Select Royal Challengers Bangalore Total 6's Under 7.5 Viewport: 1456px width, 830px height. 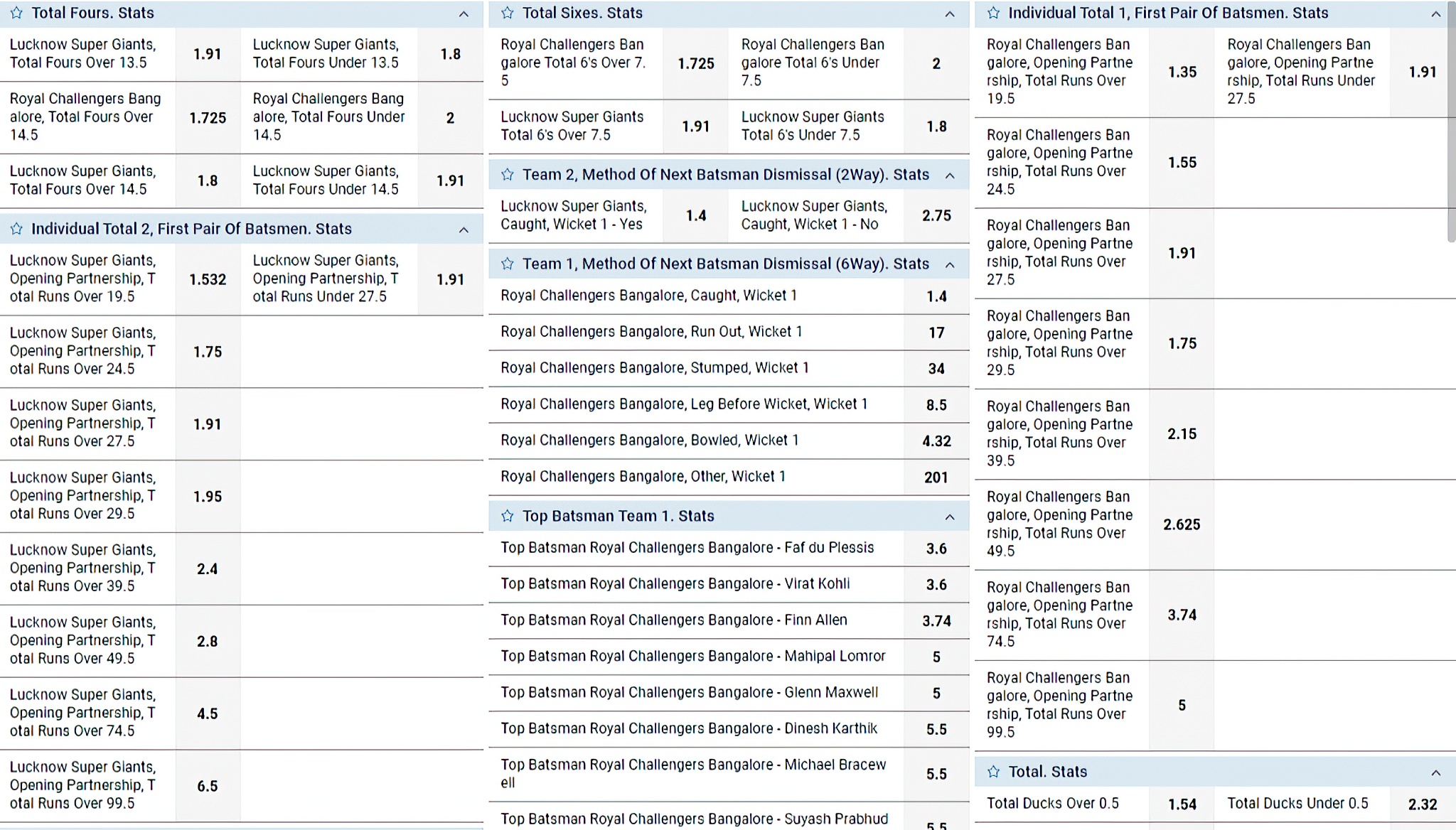pos(936,63)
